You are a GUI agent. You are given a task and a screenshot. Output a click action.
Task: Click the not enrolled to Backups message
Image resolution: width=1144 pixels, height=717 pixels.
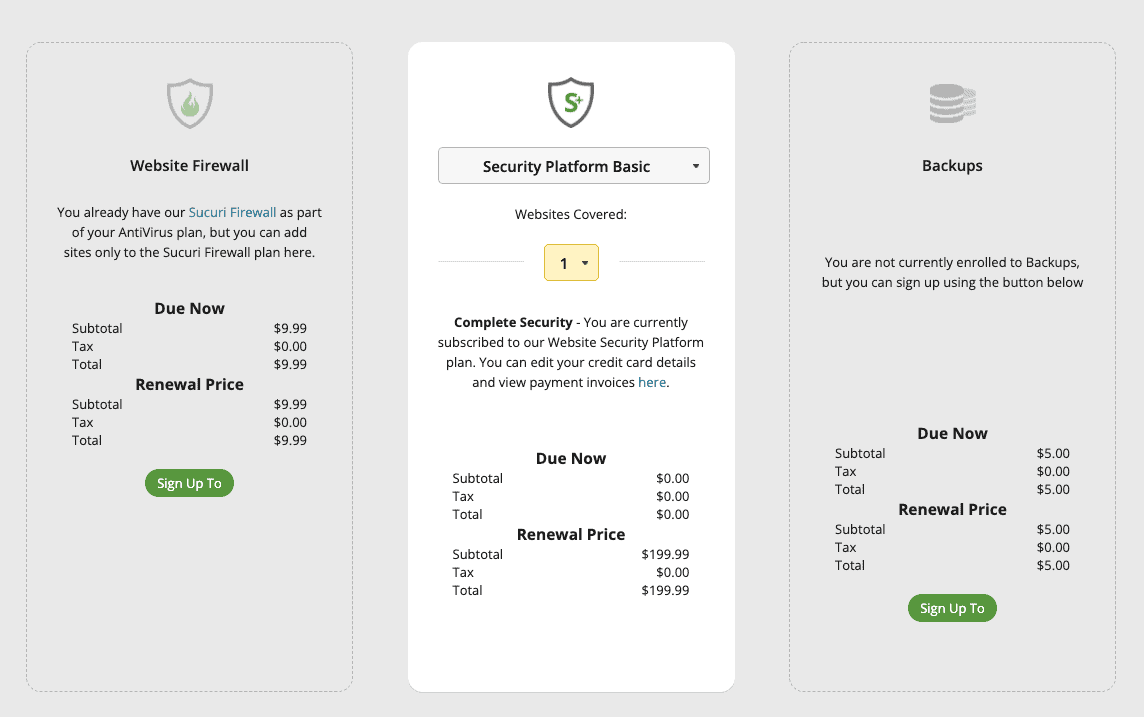[x=952, y=272]
